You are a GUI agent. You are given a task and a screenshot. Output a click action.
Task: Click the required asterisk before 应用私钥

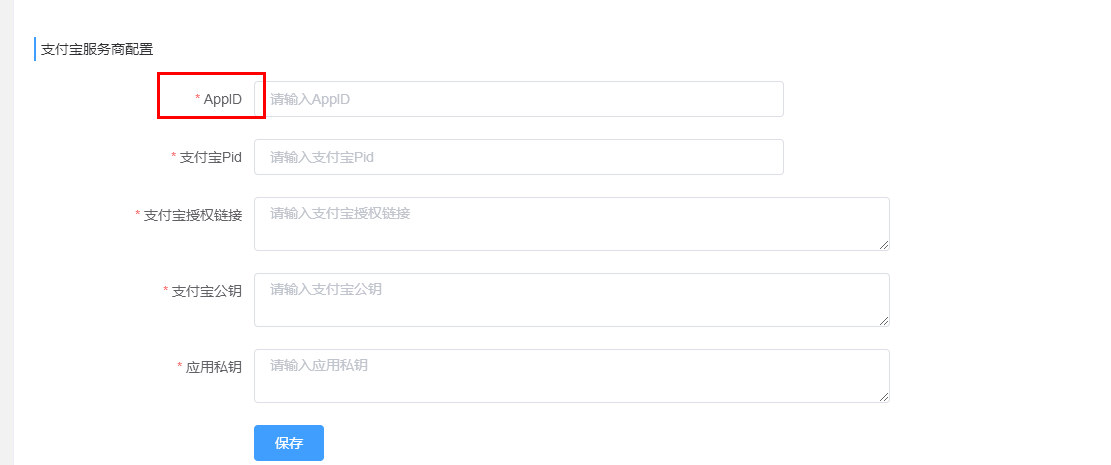(180, 367)
